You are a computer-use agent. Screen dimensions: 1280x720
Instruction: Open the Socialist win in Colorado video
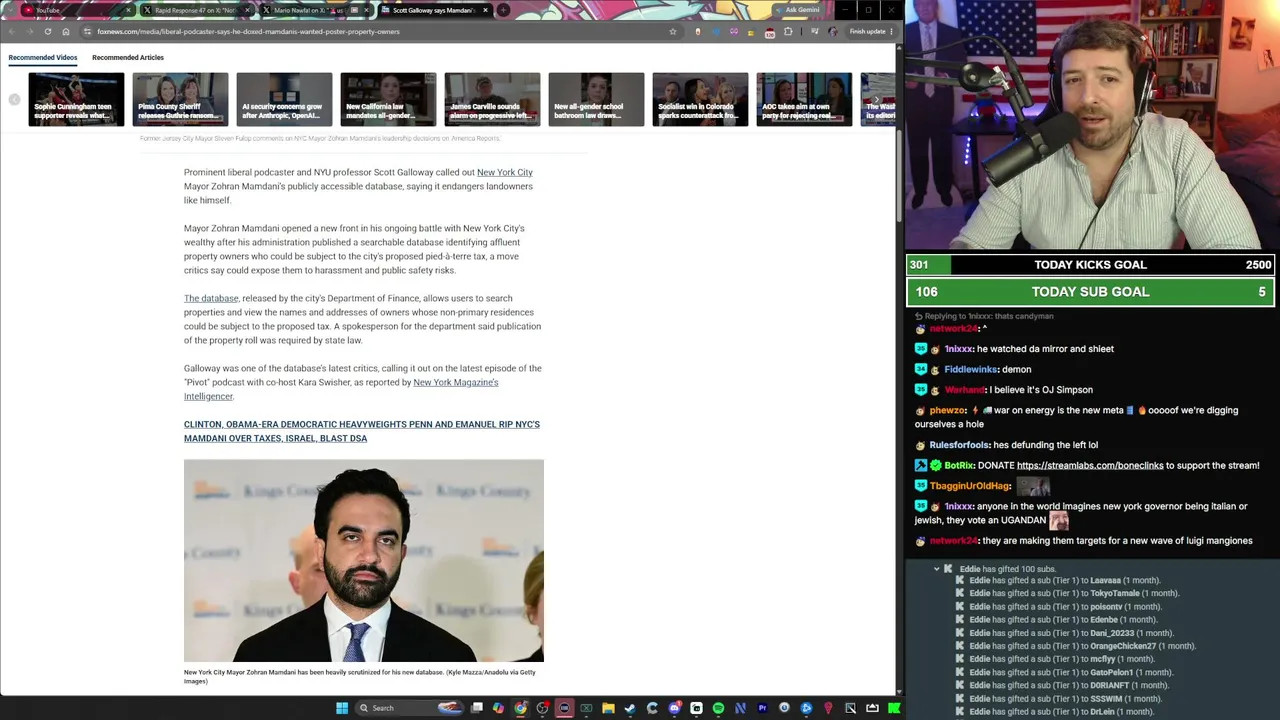tap(700, 99)
